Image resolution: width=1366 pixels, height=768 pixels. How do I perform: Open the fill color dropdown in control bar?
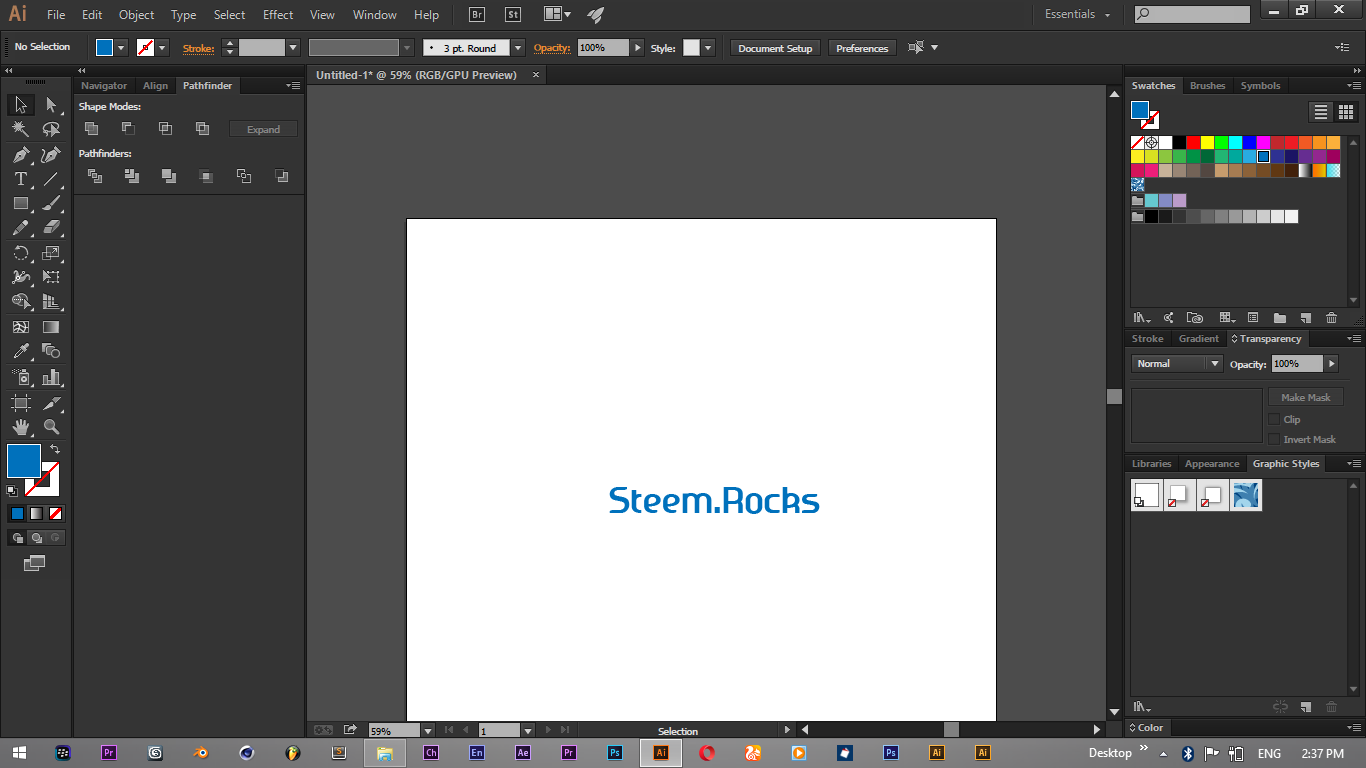point(121,47)
